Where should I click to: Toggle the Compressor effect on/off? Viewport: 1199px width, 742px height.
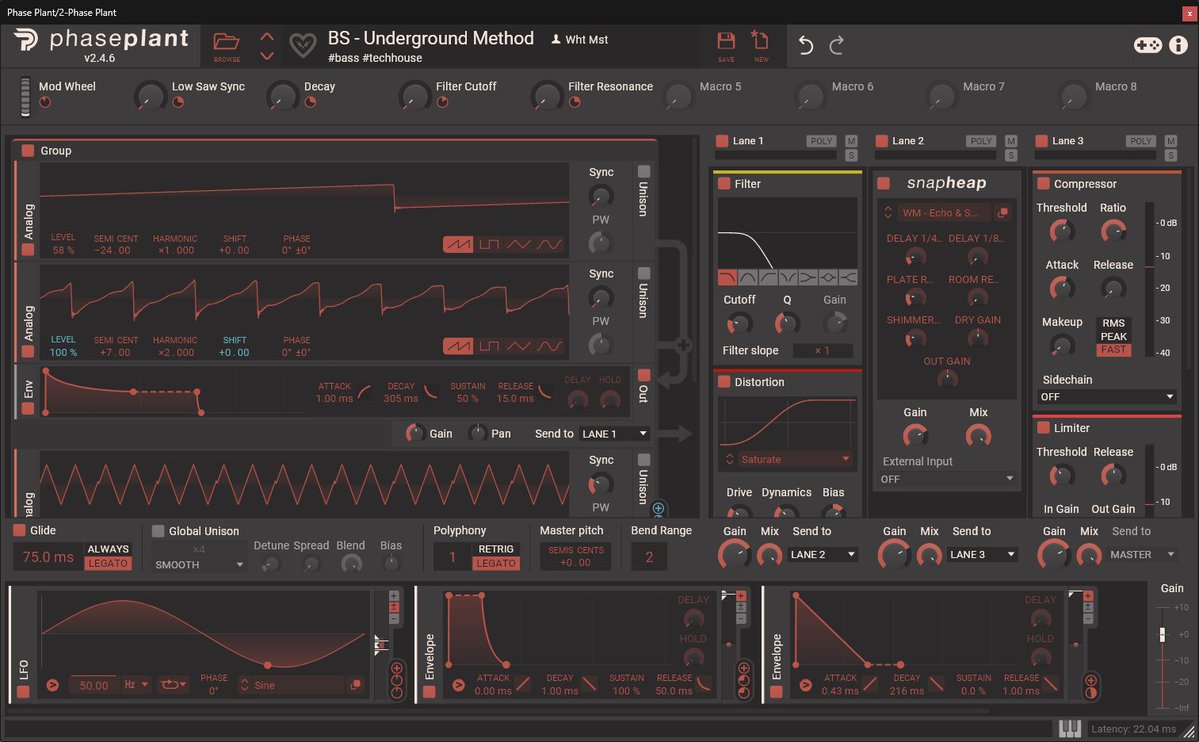click(1043, 184)
